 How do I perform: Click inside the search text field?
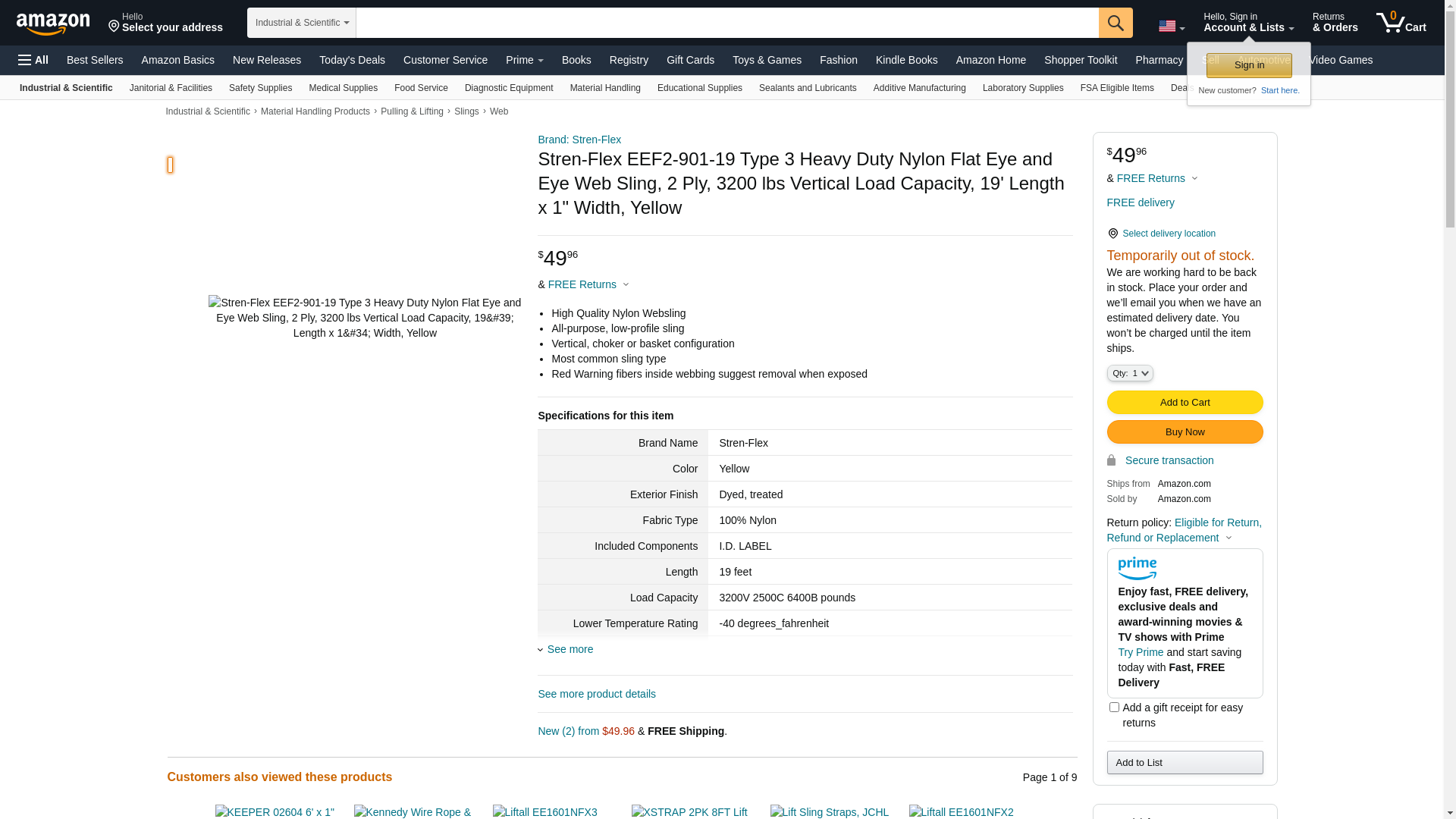[x=726, y=23]
